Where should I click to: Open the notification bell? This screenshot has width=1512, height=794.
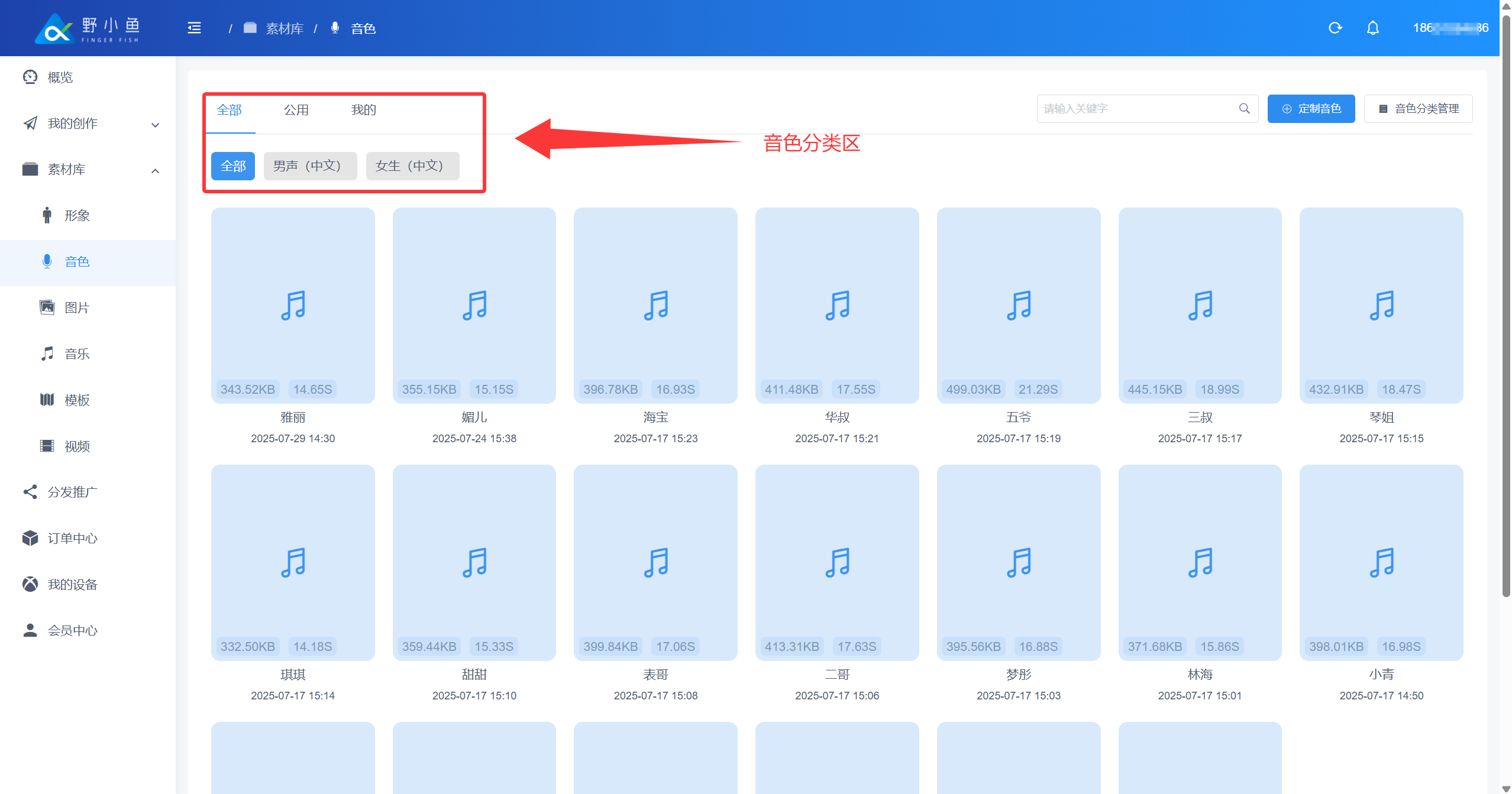coord(1373,28)
